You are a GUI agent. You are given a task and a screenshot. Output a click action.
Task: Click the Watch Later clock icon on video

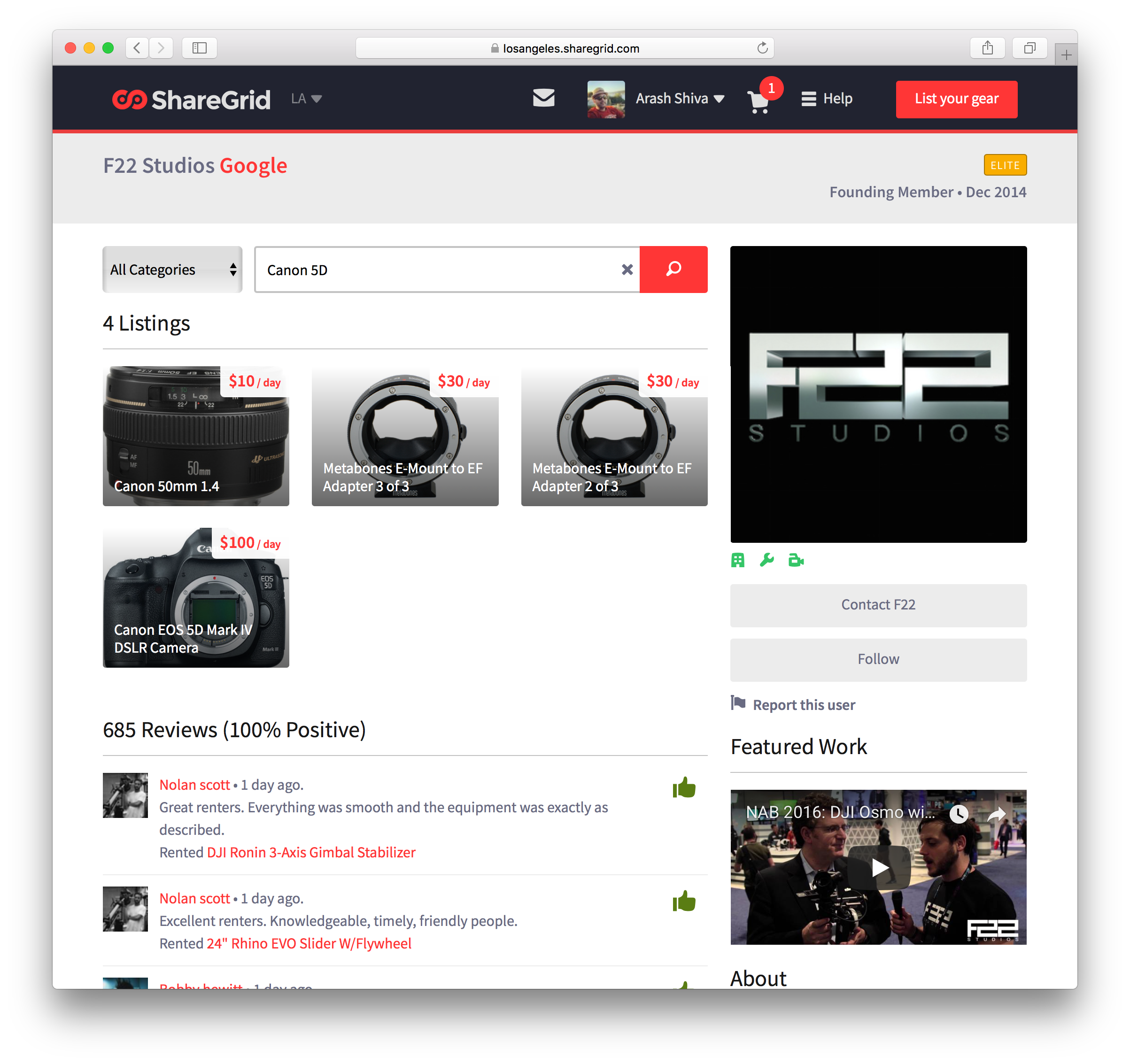tap(959, 814)
